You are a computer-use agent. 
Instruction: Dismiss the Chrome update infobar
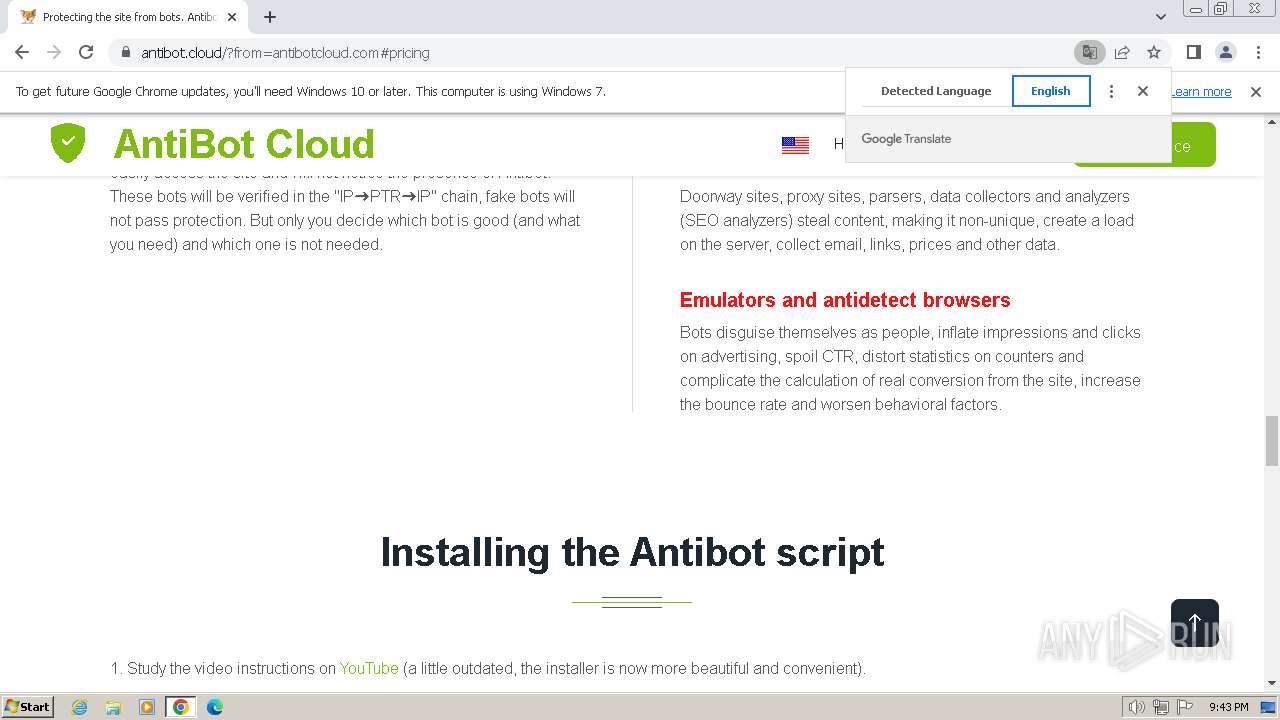[x=1256, y=92]
